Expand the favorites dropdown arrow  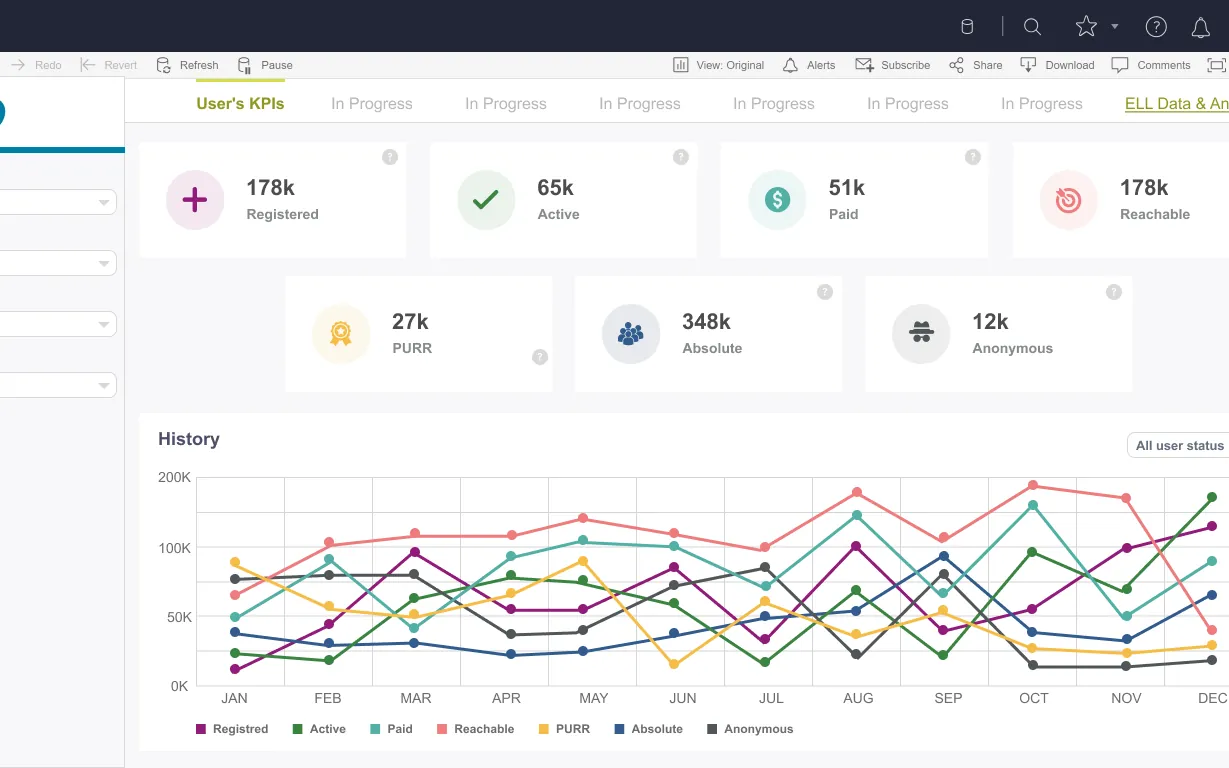(1115, 27)
